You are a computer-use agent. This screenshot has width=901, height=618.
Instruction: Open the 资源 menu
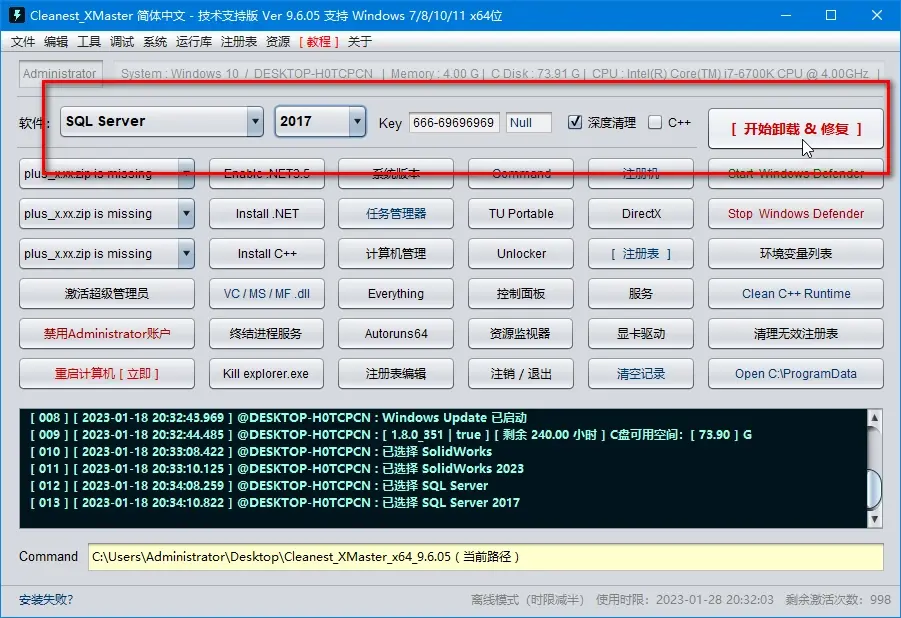(x=278, y=41)
